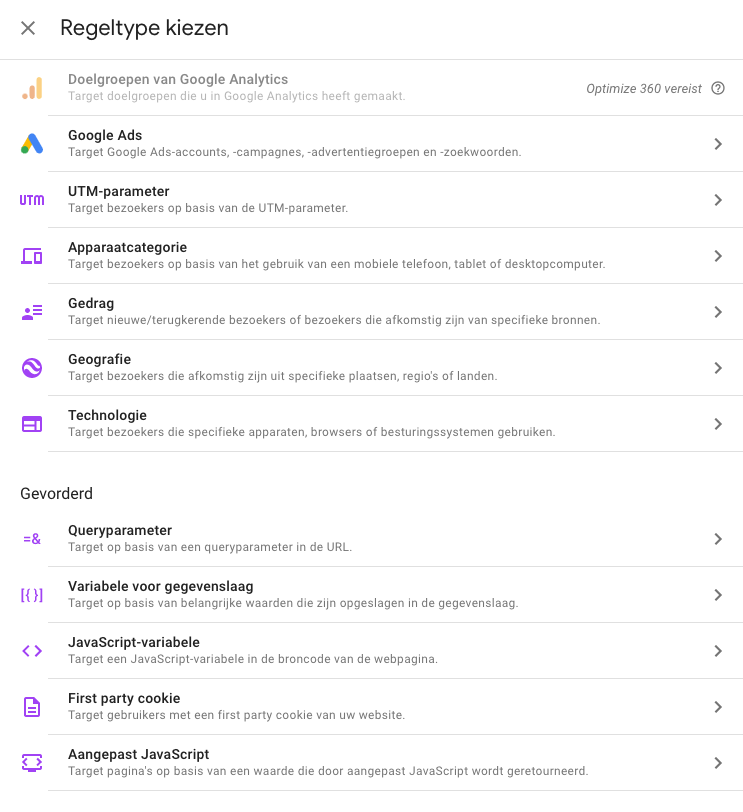Viewport: 743px width, 812px height.
Task: Open help for Optimize 360 vereist
Action: click(718, 88)
